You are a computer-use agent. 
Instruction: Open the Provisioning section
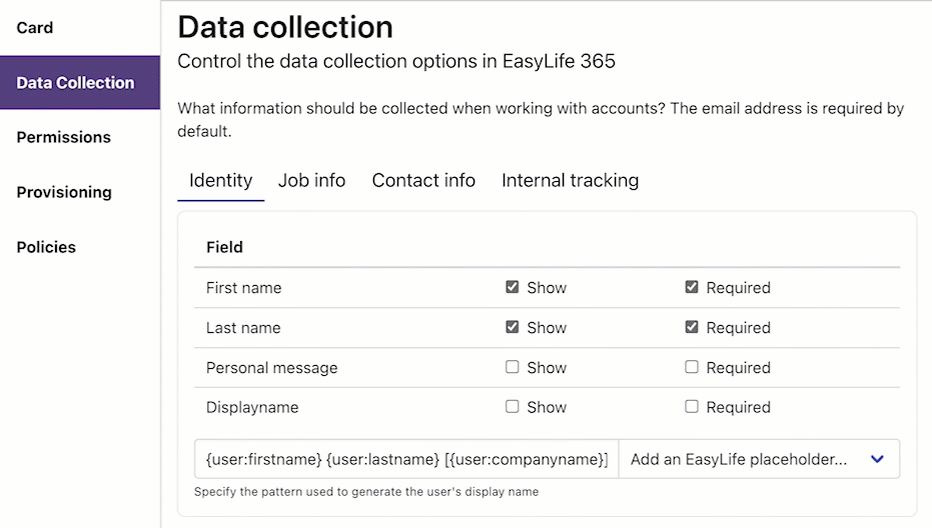[x=64, y=192]
